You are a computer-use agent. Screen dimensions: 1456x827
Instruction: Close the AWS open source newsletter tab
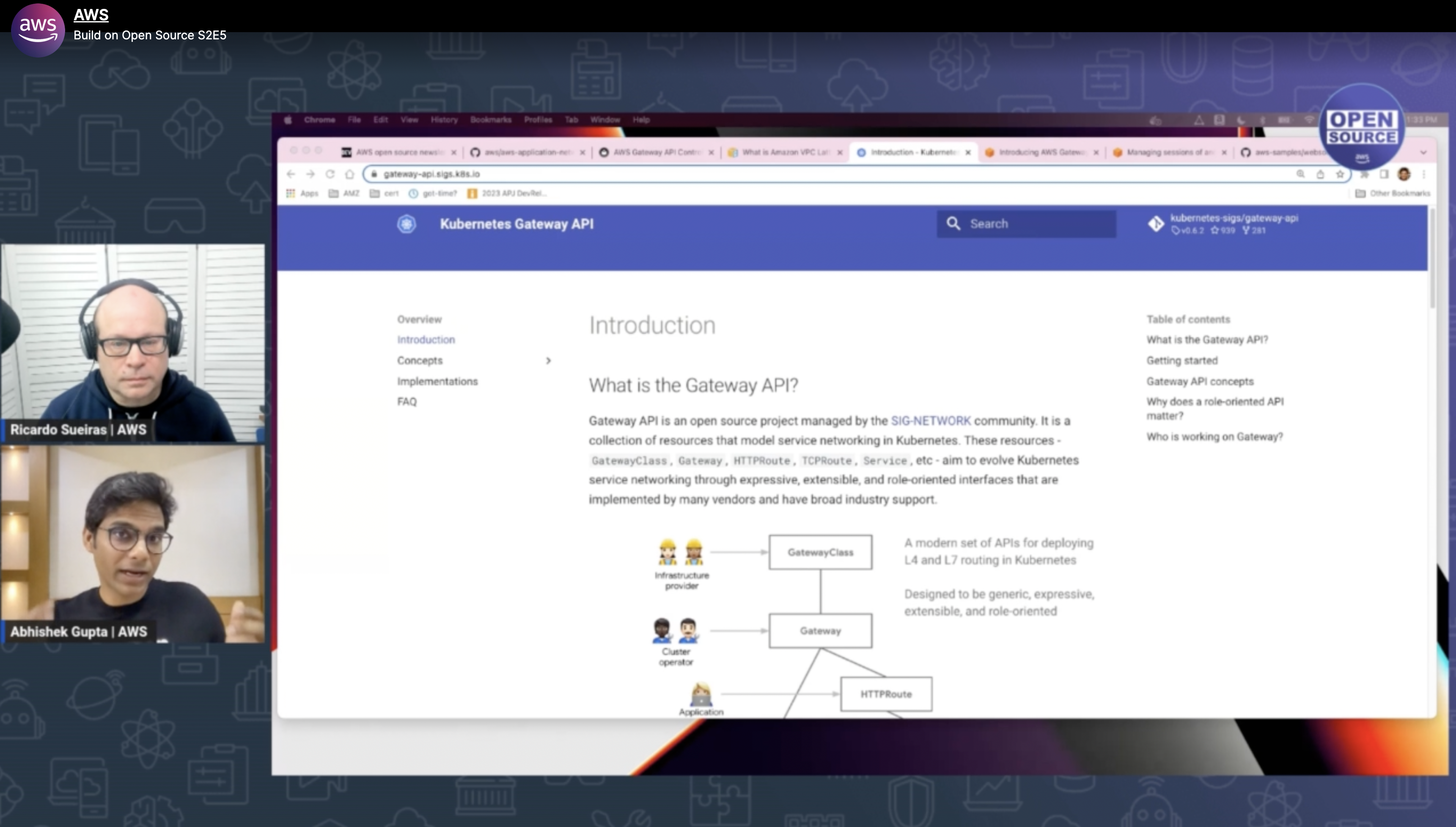click(453, 152)
